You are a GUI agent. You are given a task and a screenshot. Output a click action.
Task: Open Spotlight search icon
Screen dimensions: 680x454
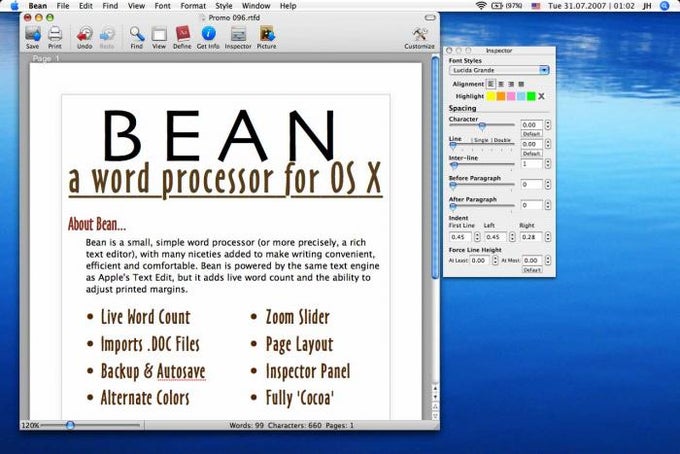tap(664, 6)
